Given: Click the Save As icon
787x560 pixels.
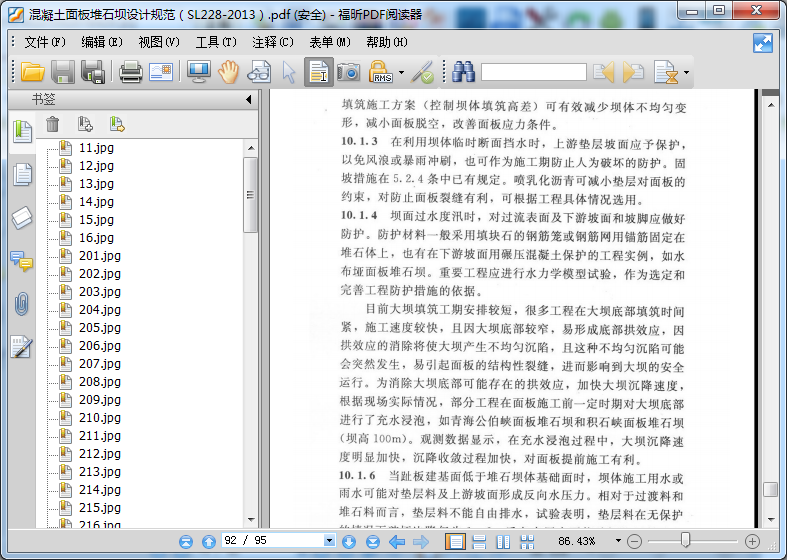Looking at the screenshot, I should (93, 72).
